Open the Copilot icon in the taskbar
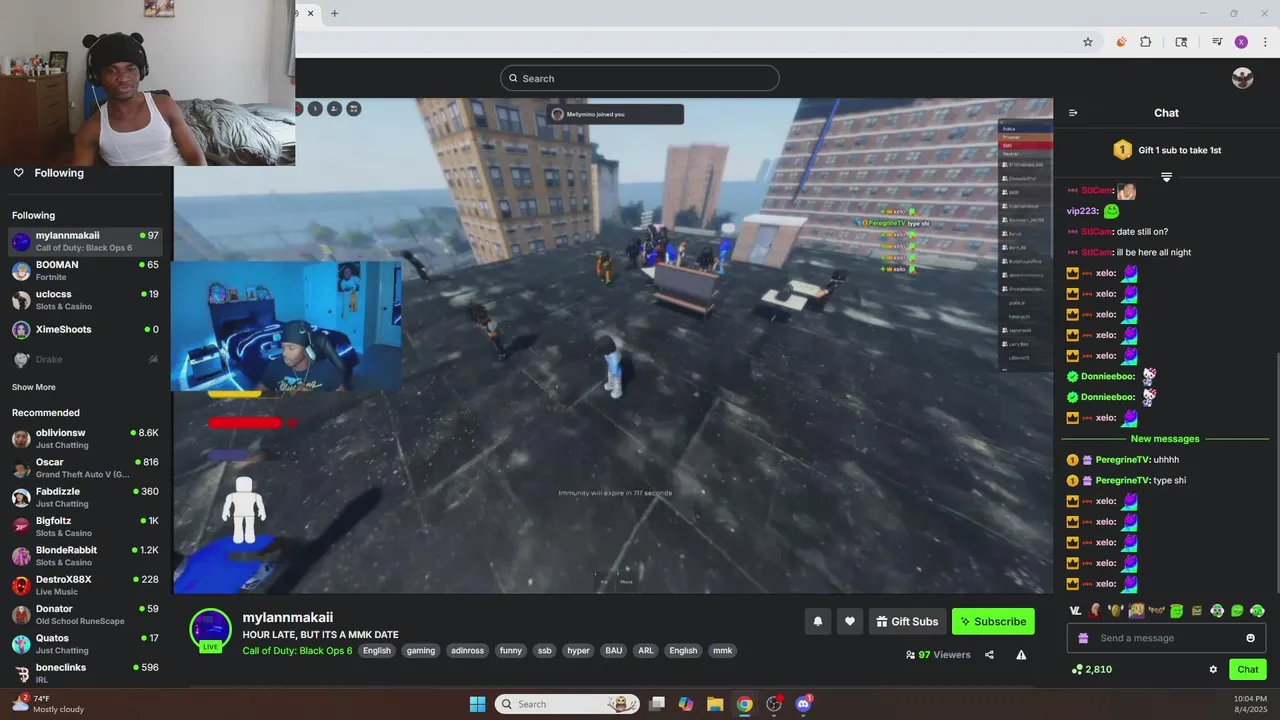 click(686, 704)
